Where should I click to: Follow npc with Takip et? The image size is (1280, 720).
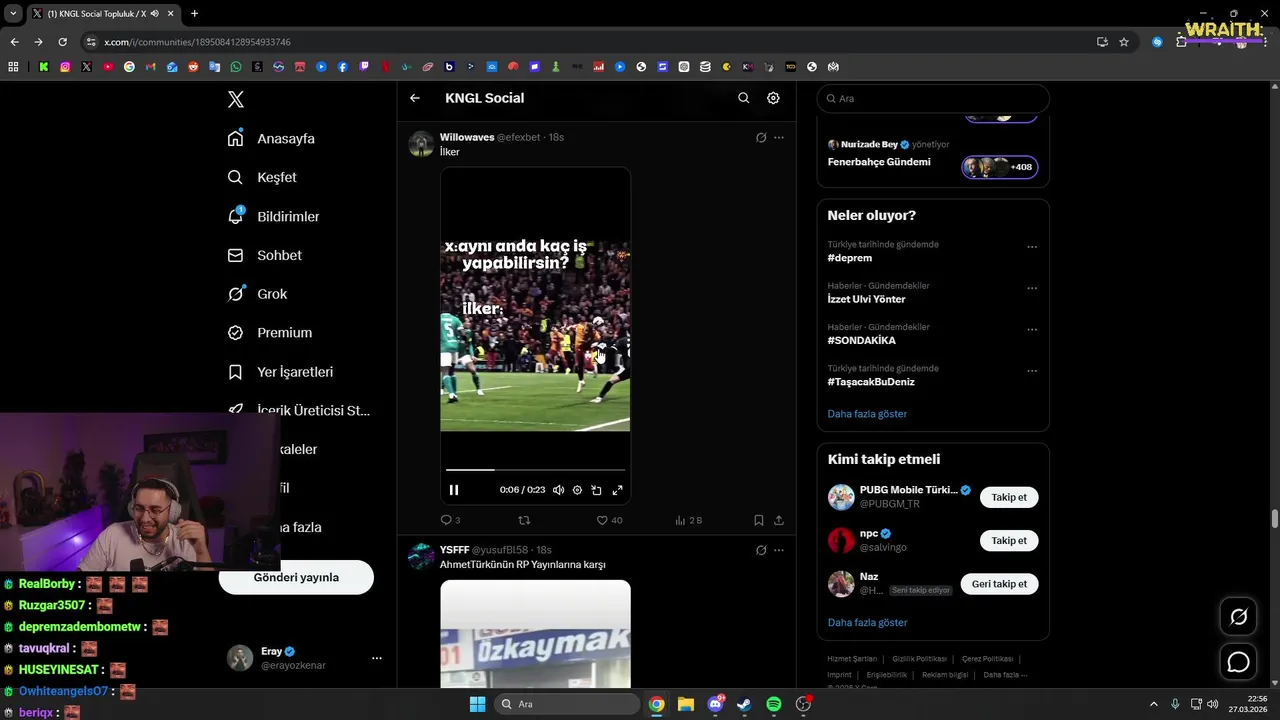(x=1009, y=540)
